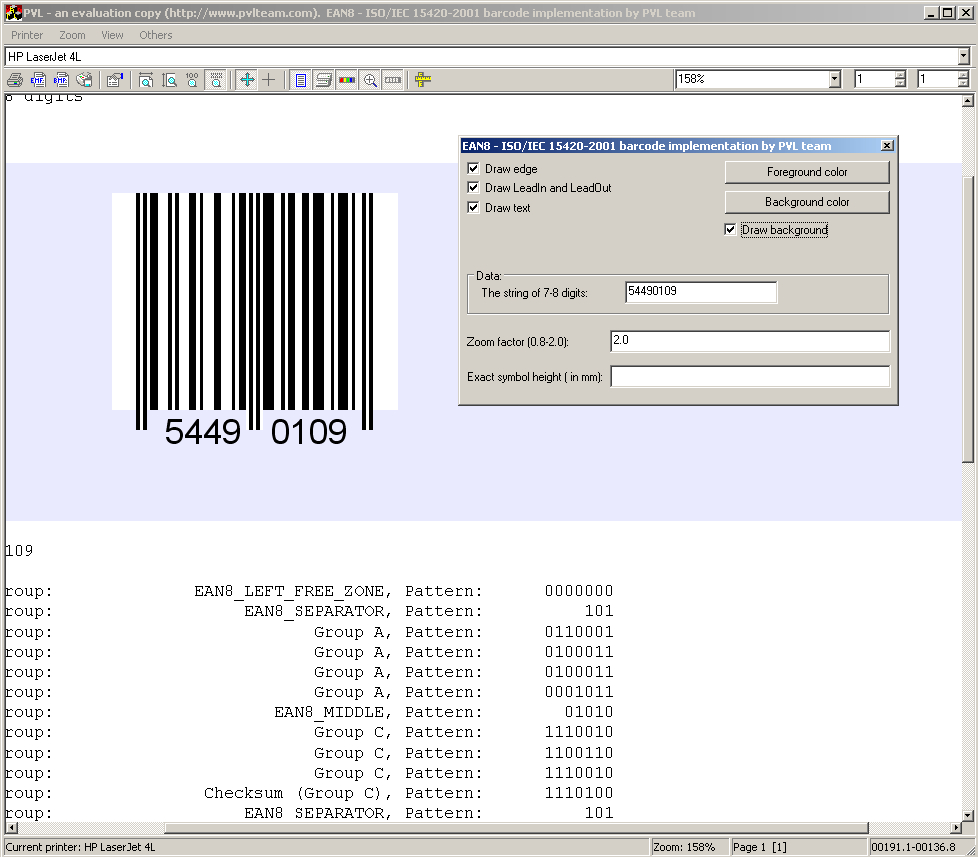Click vertical scrollbar down arrow
This screenshot has height=857, width=978.
[968, 815]
